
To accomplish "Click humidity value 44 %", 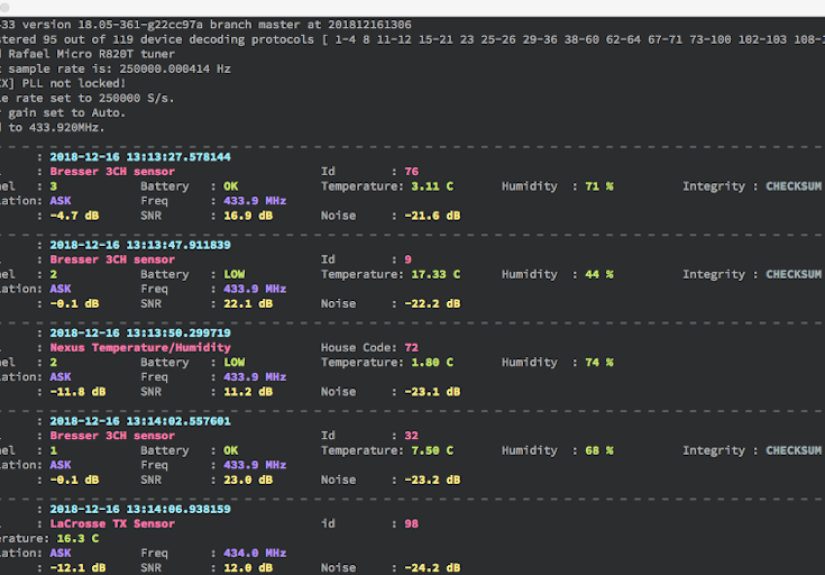I will [599, 274].
